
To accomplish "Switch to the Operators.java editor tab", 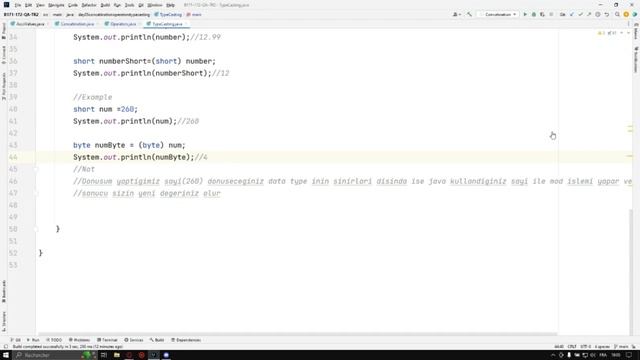I will tap(122, 24).
